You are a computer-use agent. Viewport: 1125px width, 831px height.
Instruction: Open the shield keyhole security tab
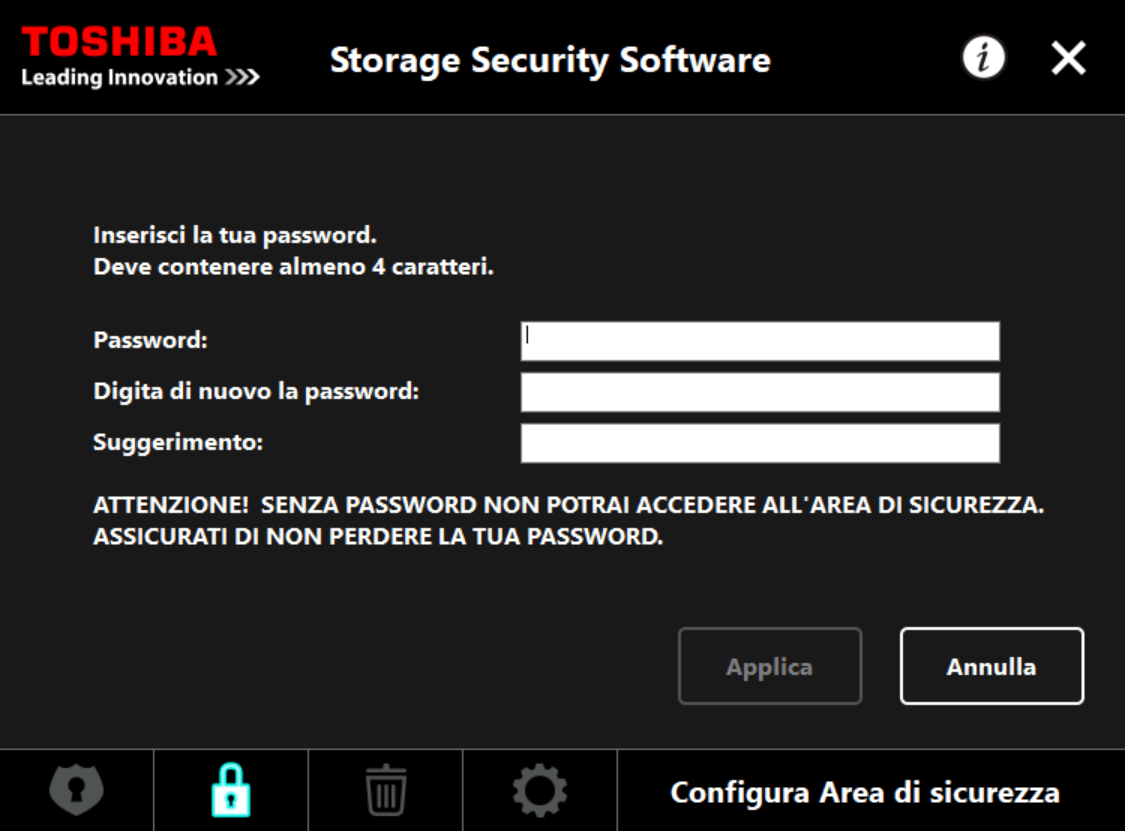point(77,790)
